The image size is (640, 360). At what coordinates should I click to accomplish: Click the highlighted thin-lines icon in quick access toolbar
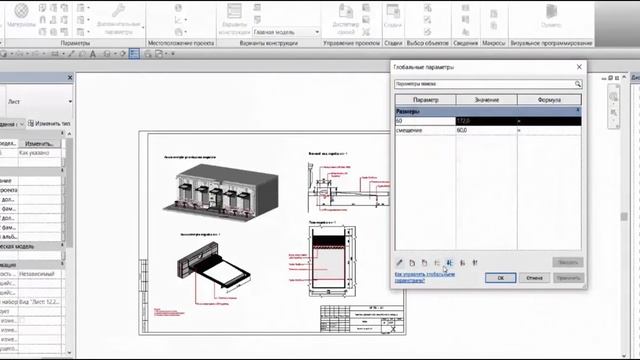[134, 53]
